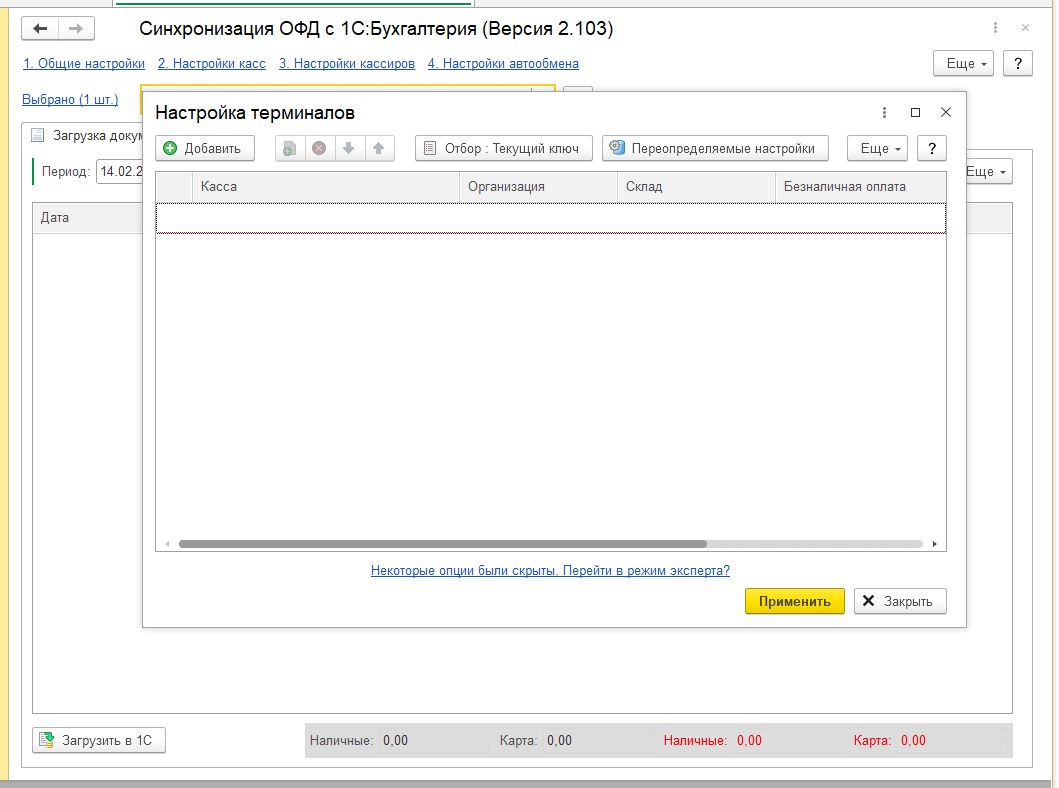Click the copy row icon in dialog toolbar
Viewport: 1059px width, 788px height.
click(290, 149)
